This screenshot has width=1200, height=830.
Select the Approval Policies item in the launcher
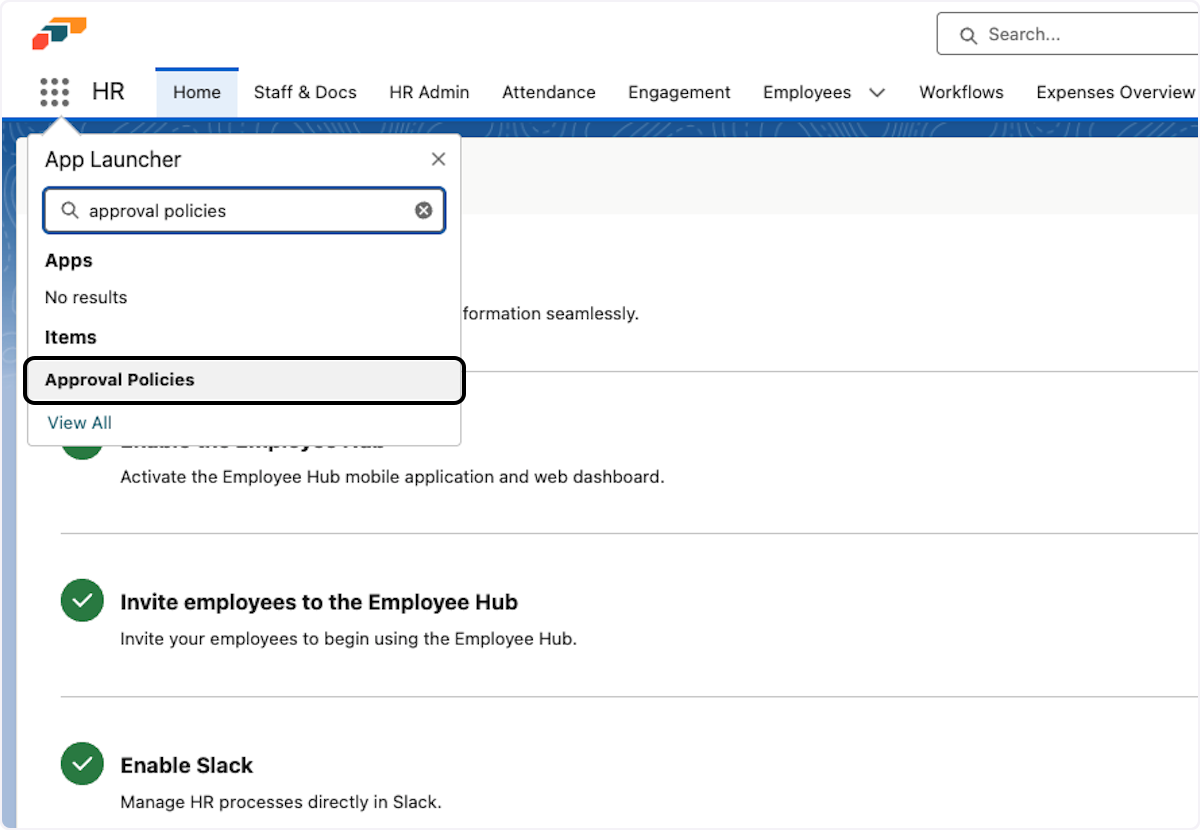click(120, 380)
